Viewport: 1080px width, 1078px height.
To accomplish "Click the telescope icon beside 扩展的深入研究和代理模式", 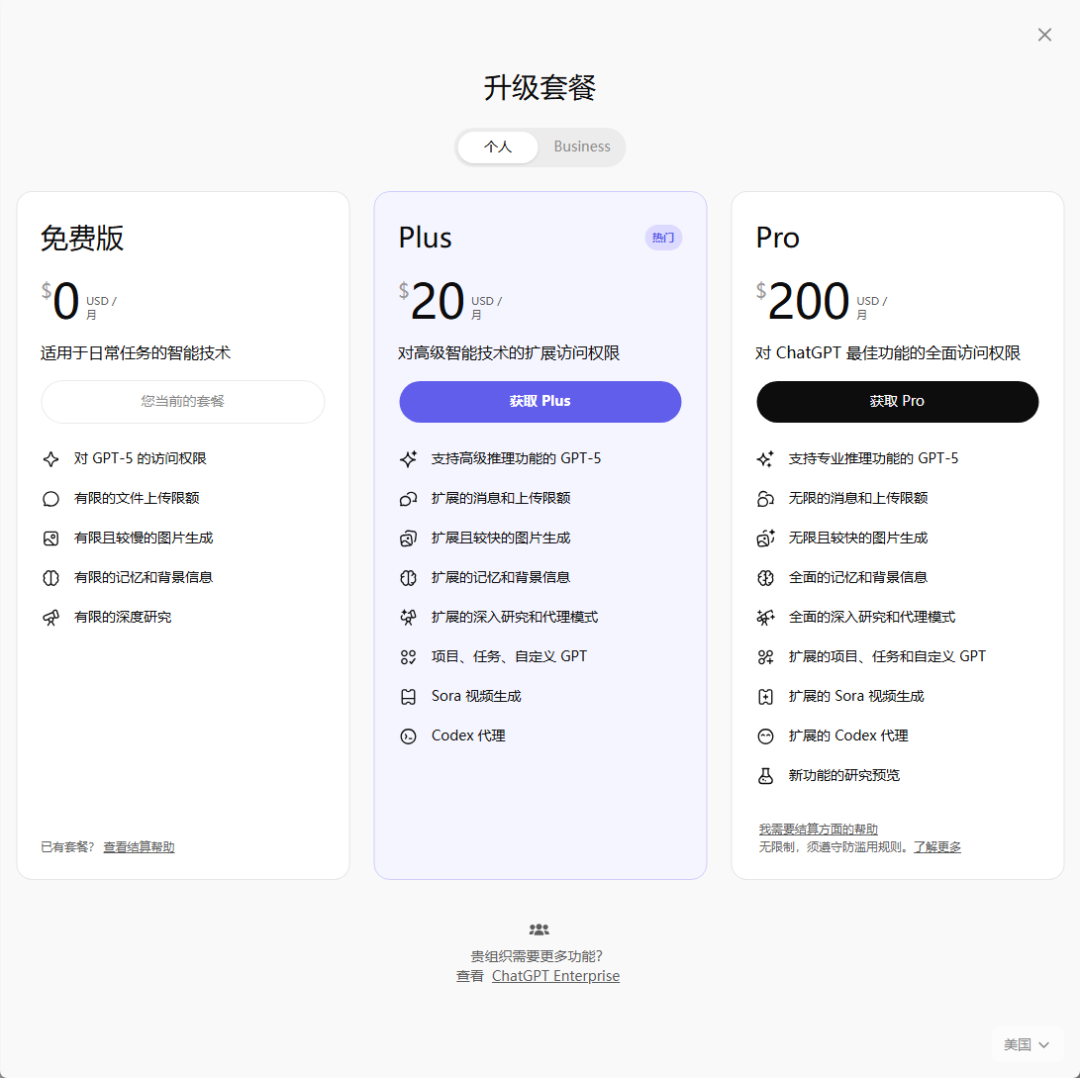I will point(408,618).
